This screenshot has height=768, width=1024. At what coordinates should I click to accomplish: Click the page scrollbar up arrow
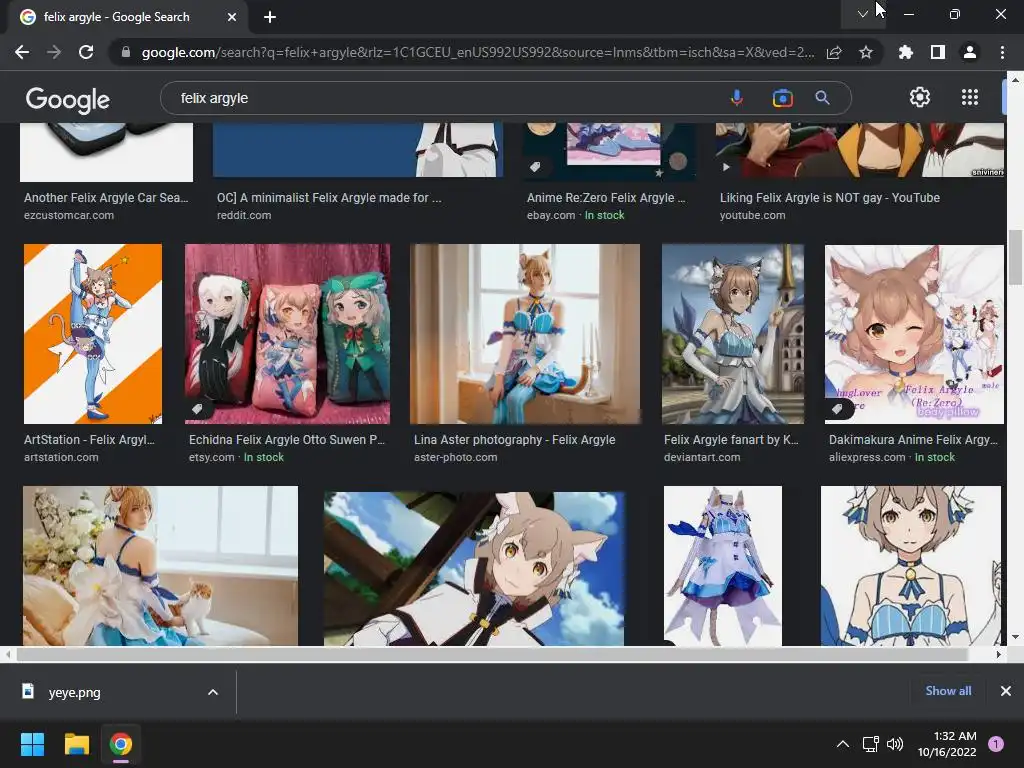pyautogui.click(x=1015, y=80)
